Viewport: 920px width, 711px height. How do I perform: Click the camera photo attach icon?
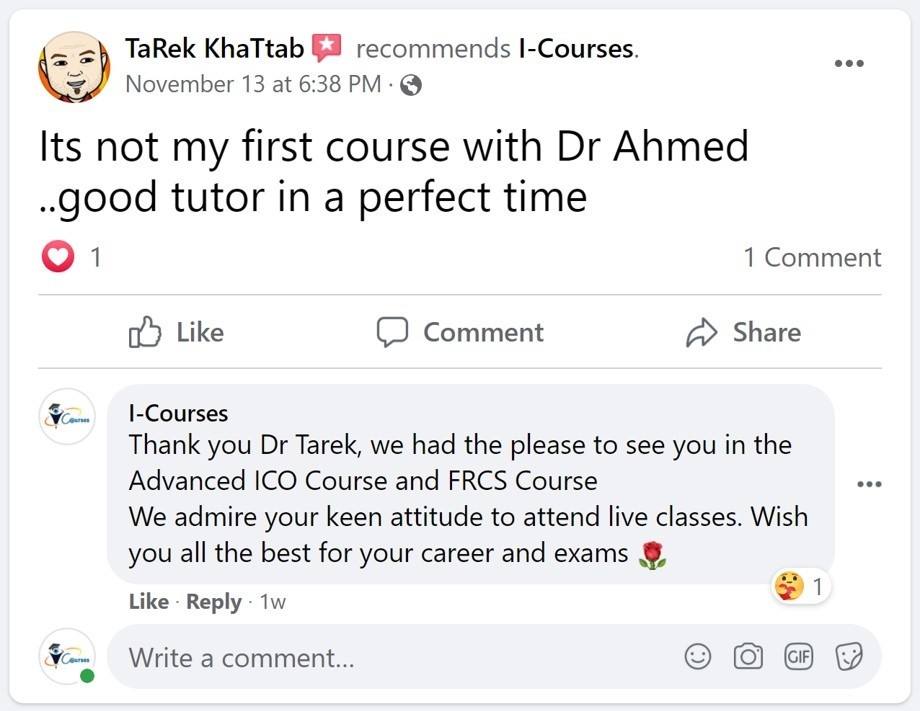pos(748,657)
